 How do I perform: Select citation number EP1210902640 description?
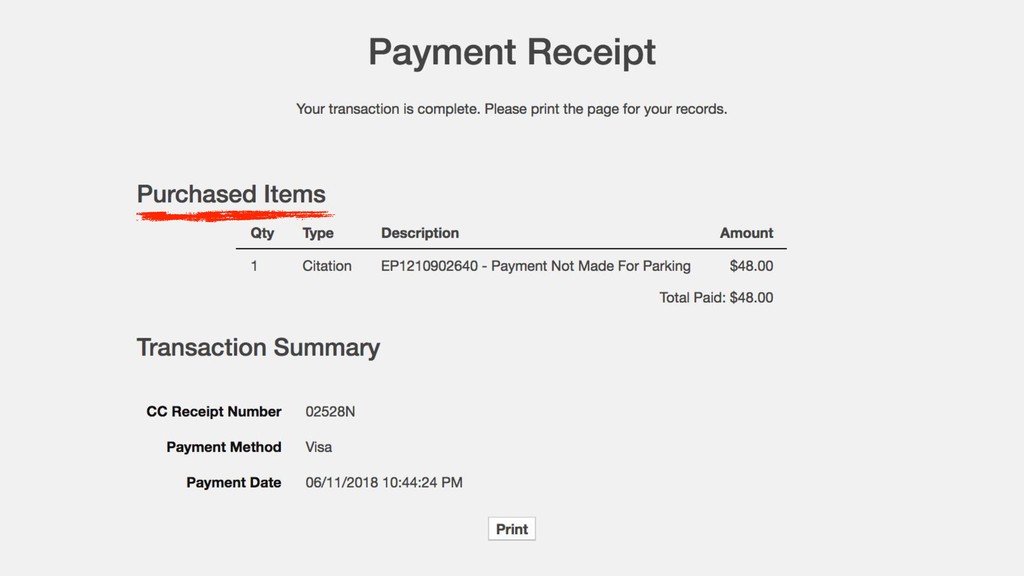pyautogui.click(x=536, y=266)
